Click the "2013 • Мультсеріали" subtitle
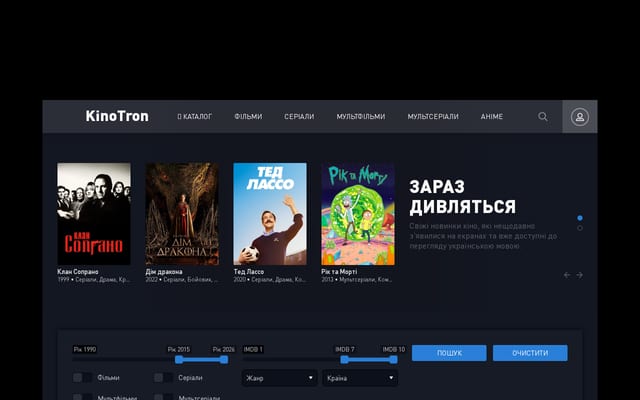 pyautogui.click(x=357, y=280)
